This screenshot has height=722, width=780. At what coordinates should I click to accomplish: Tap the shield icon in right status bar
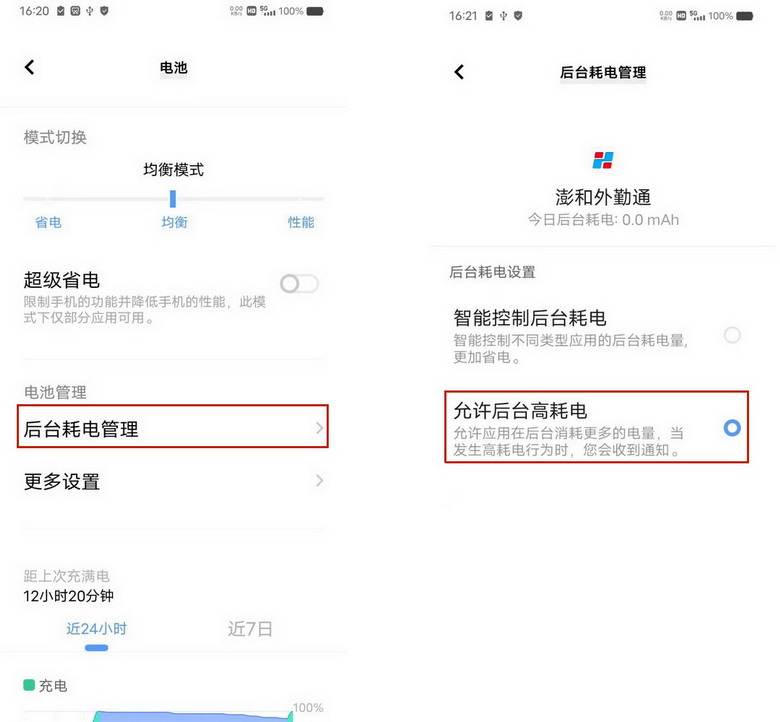click(x=518, y=16)
